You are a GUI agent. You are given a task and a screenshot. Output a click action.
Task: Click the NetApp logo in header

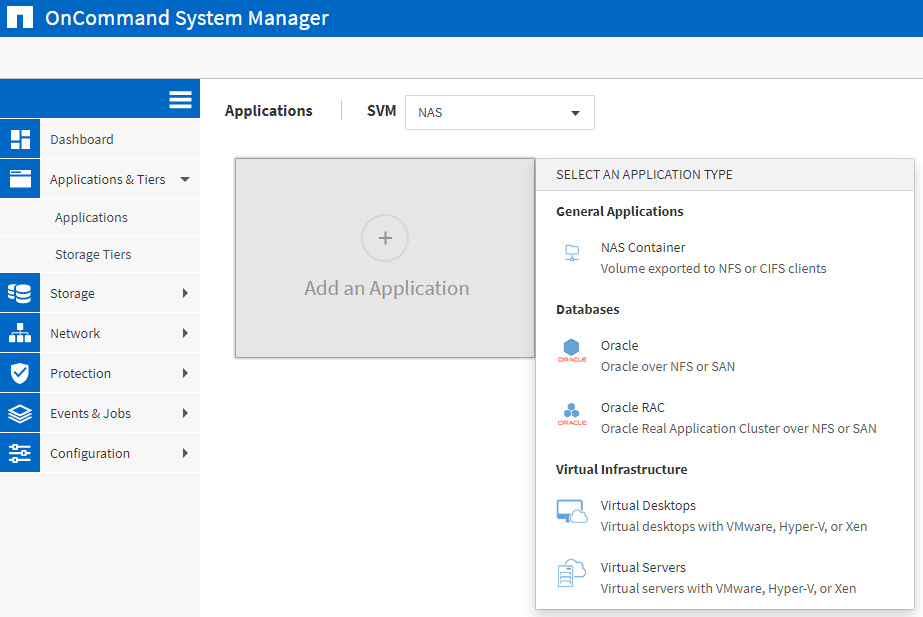click(18, 18)
